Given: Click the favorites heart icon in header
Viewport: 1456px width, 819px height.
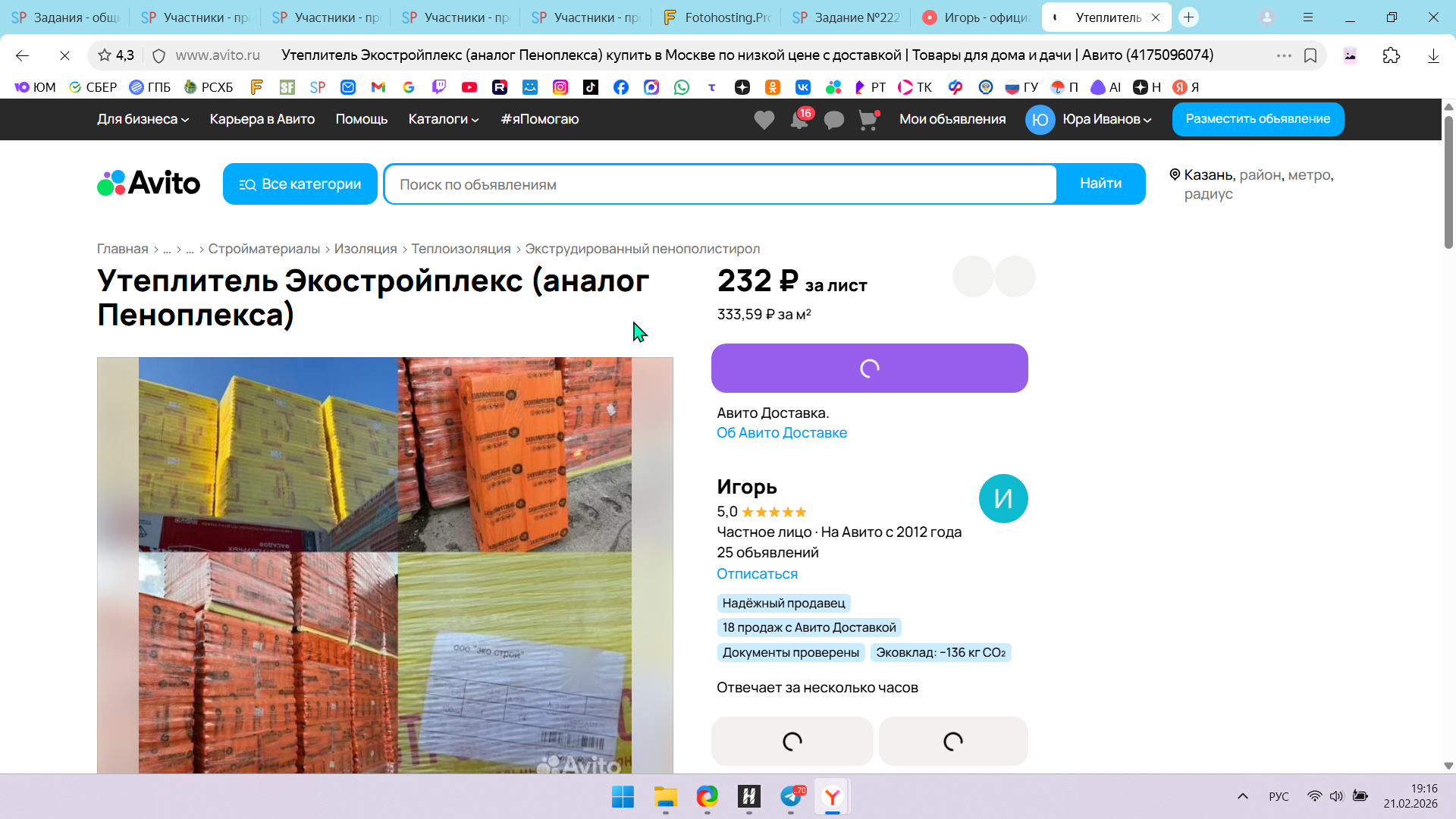Looking at the screenshot, I should (x=764, y=120).
